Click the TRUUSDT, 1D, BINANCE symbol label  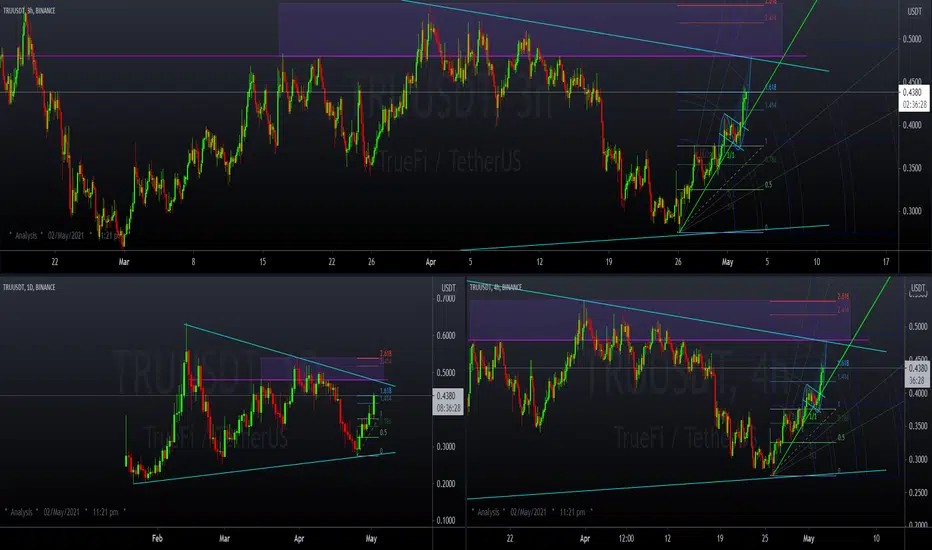pos(29,287)
